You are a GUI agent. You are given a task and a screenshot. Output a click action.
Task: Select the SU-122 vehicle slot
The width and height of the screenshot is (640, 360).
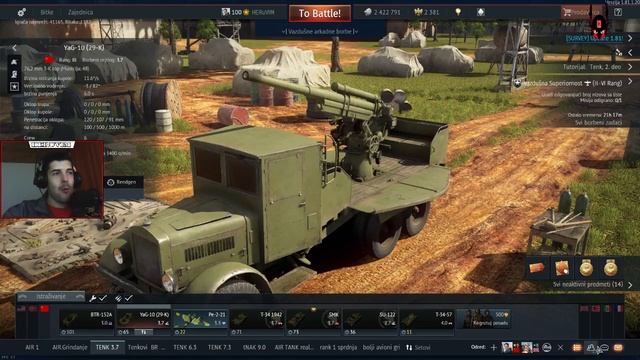click(x=370, y=322)
